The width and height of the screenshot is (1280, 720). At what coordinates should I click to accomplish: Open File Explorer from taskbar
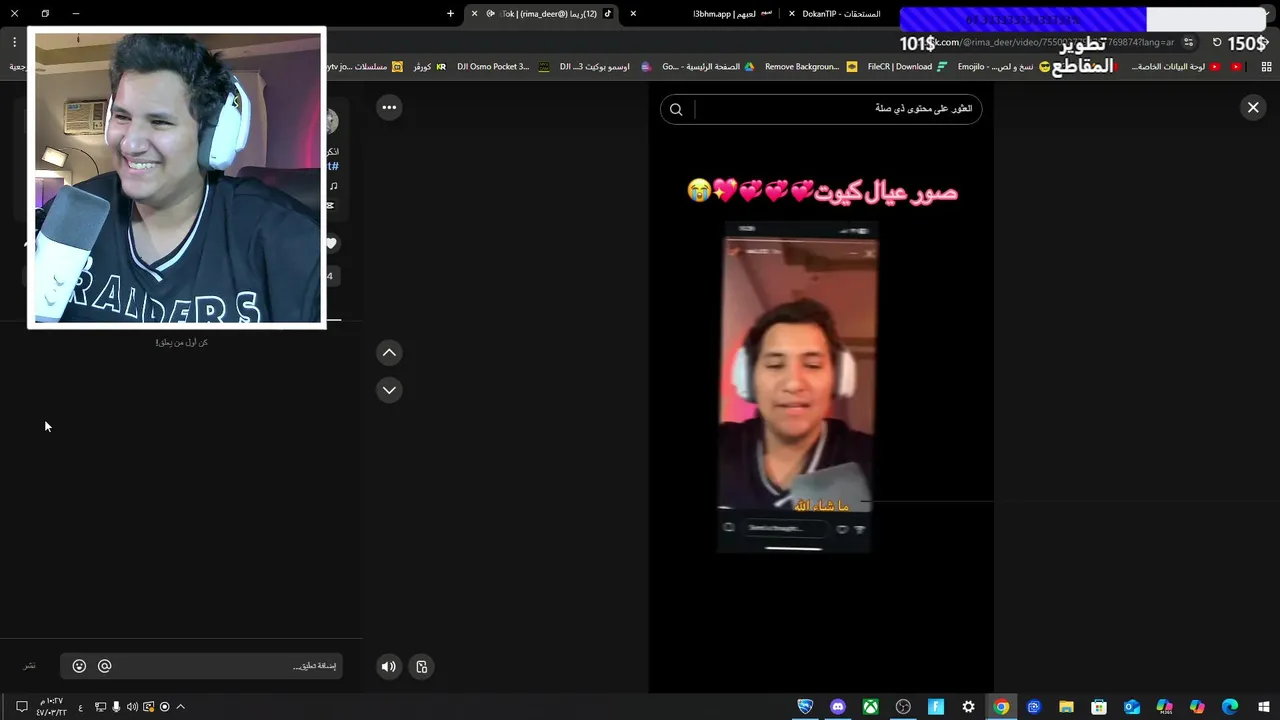point(1066,707)
